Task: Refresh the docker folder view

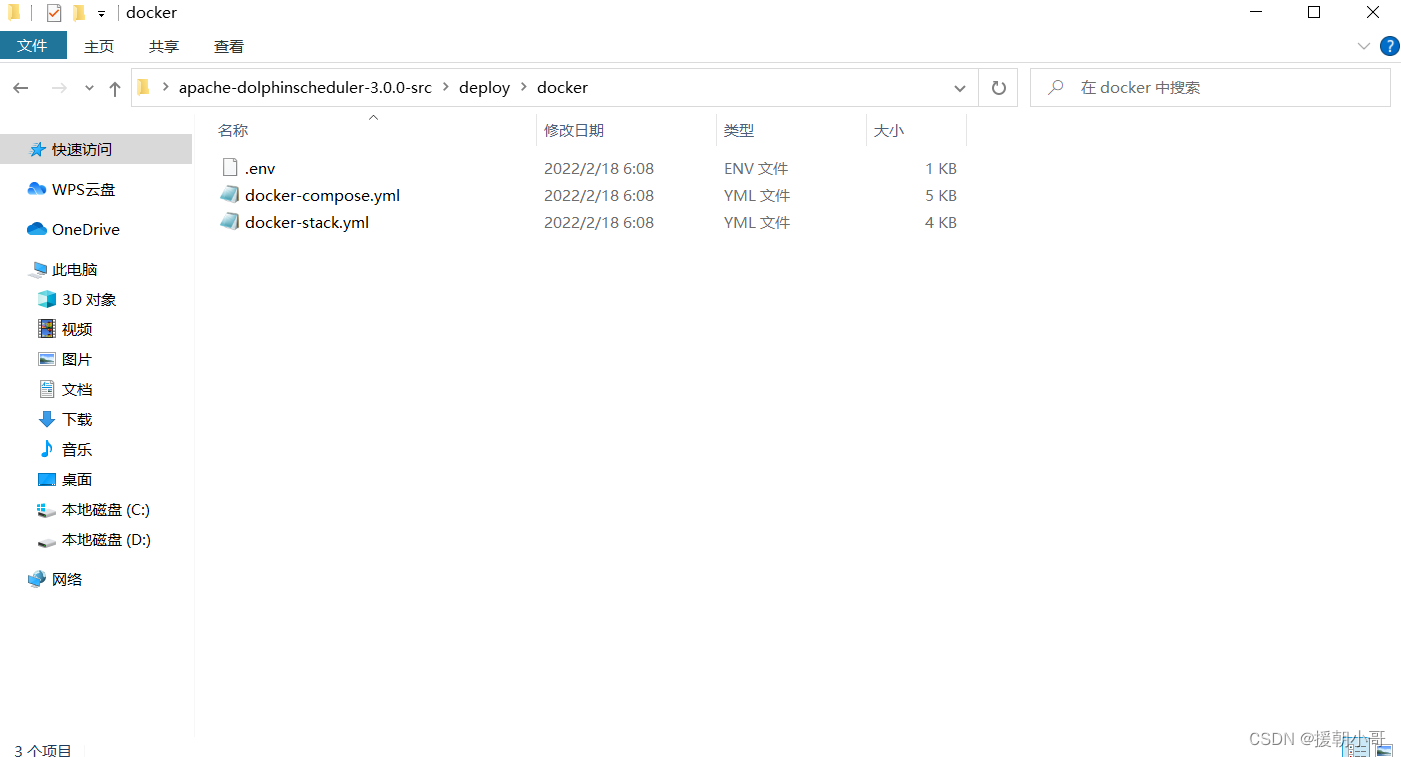Action: point(998,88)
